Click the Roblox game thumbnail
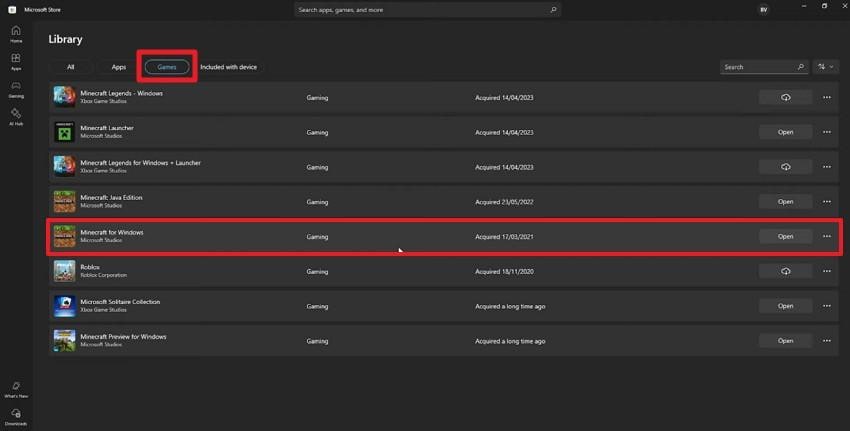 coord(64,271)
